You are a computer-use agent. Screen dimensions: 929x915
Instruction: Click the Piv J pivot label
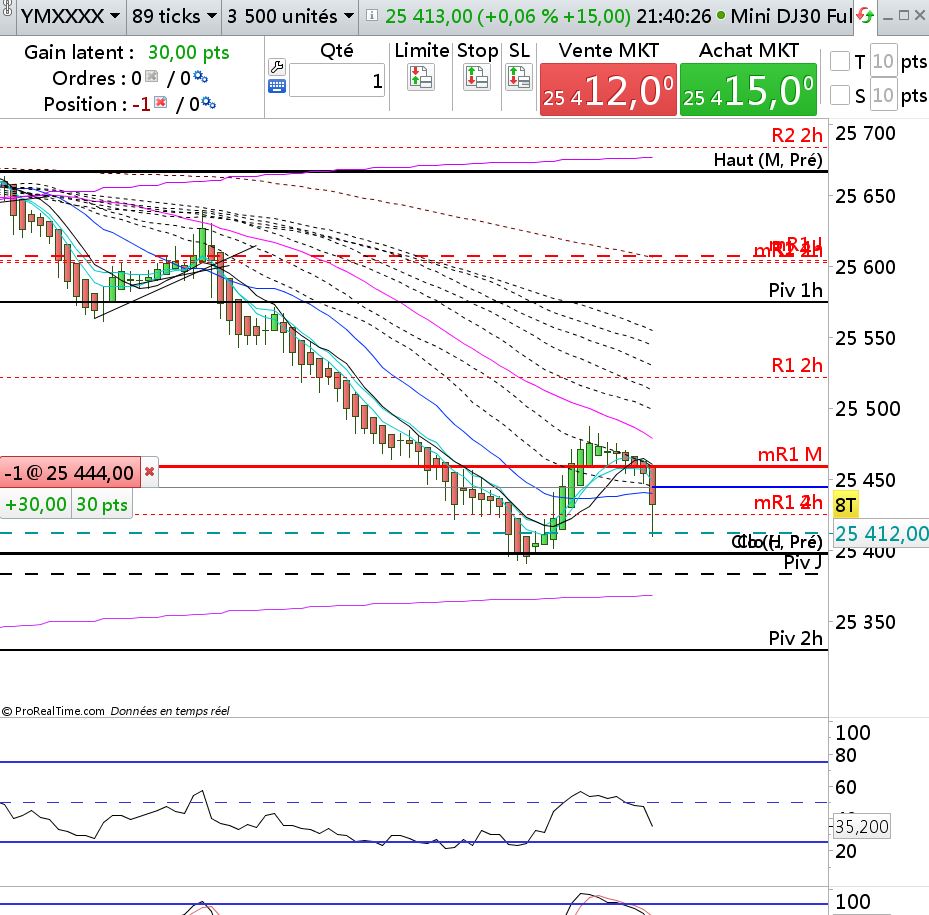(x=803, y=562)
